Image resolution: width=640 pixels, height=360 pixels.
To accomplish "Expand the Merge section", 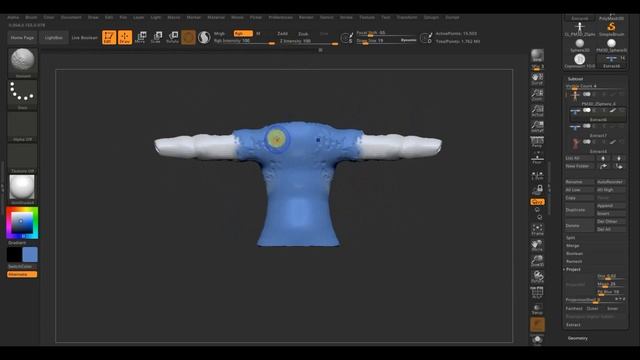I will (x=572, y=246).
